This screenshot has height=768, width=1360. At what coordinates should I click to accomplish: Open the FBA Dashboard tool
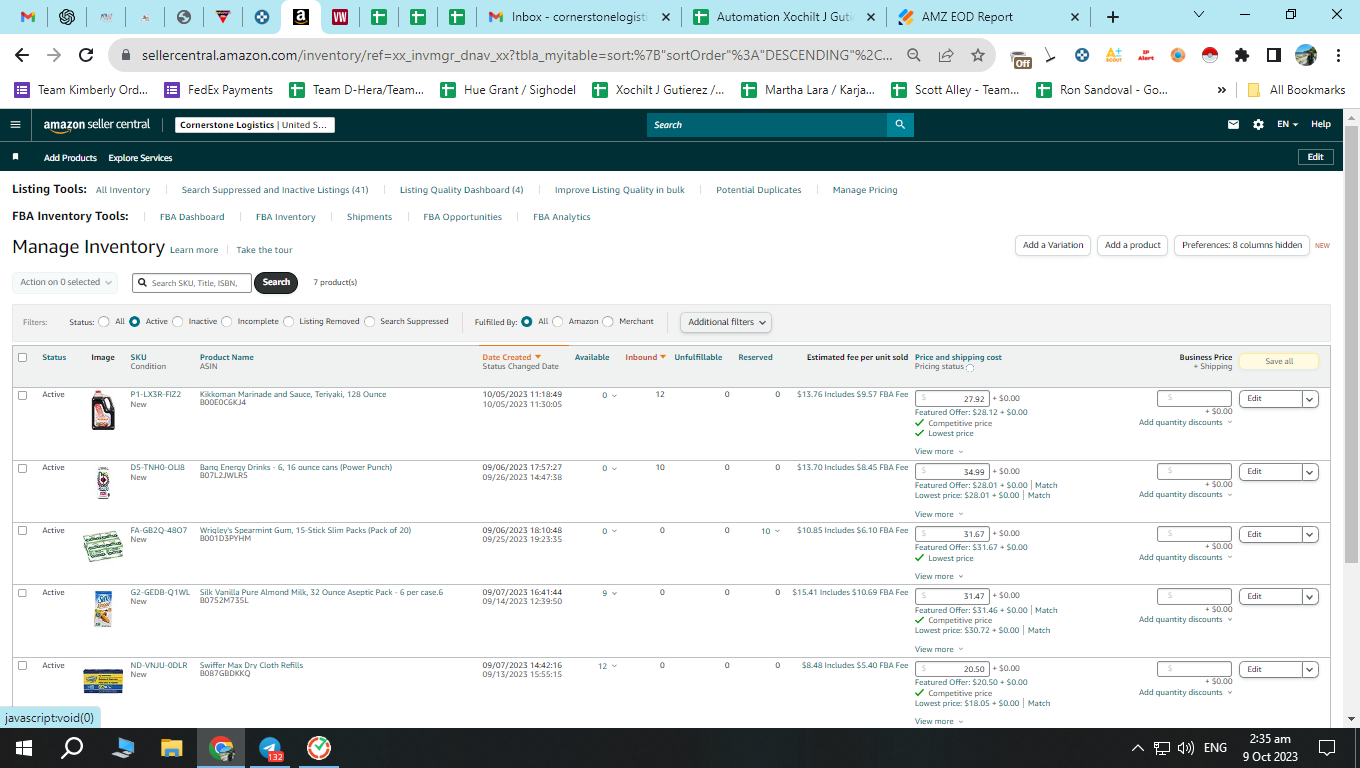pyautogui.click(x=192, y=217)
